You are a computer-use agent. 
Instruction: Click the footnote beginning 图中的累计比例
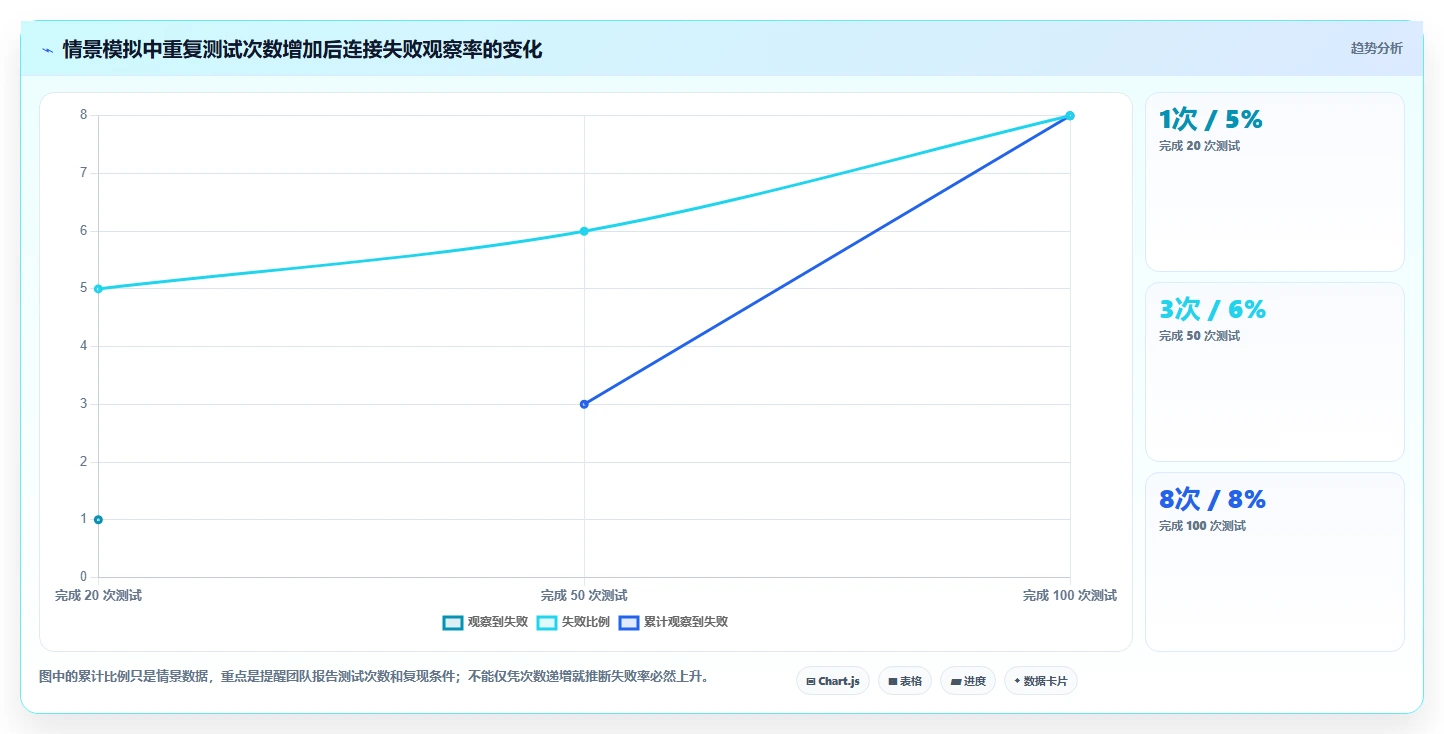[376, 677]
